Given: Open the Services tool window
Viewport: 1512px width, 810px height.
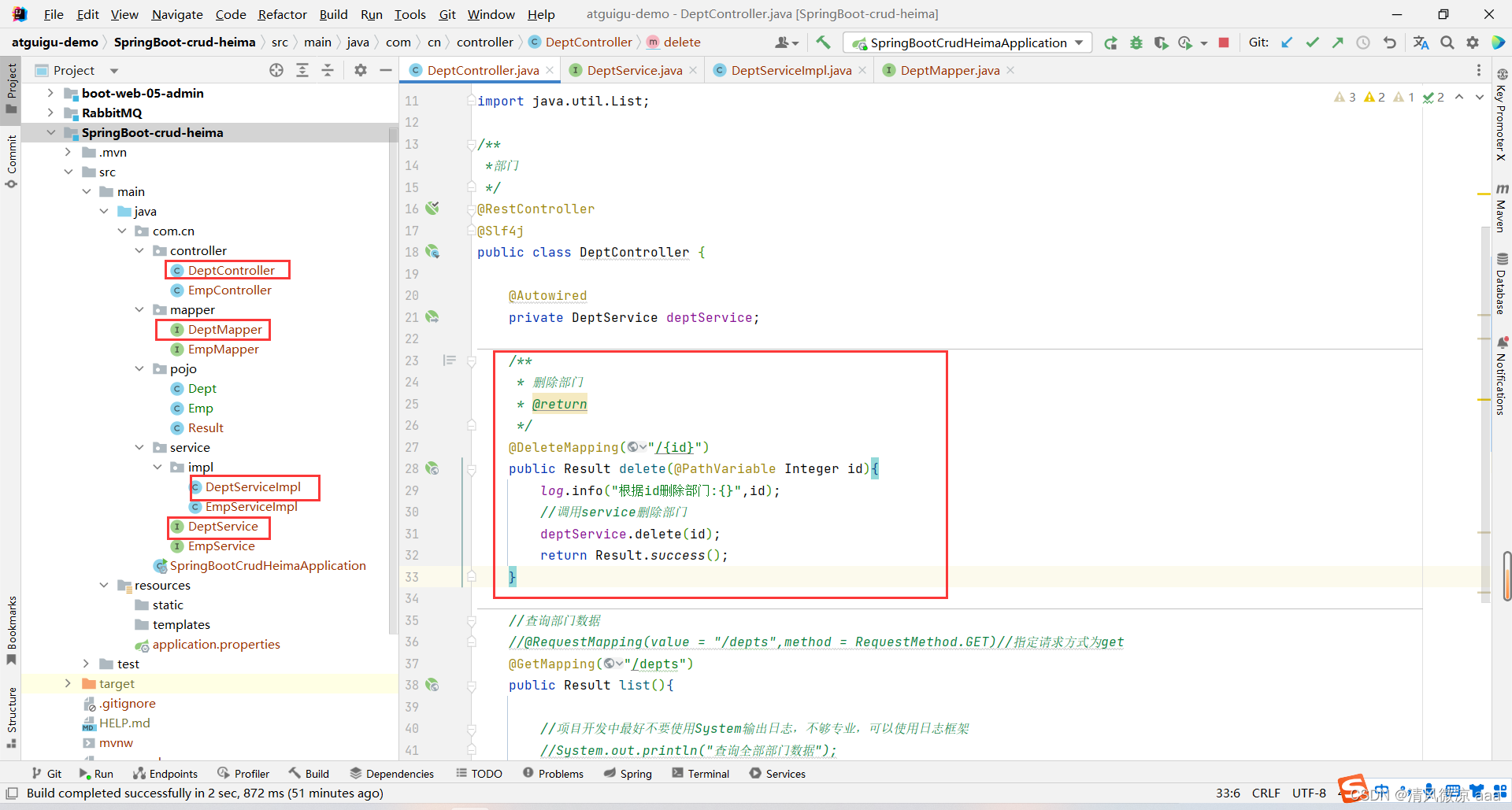Looking at the screenshot, I should coord(777,774).
